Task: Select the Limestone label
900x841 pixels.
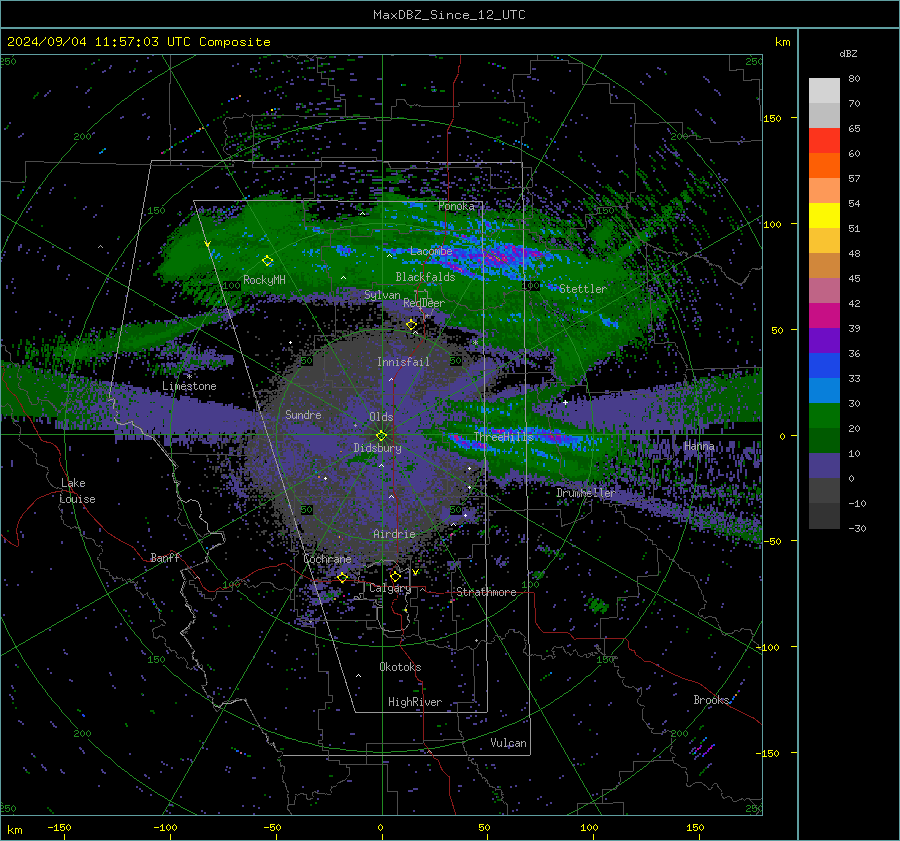Action: [x=189, y=386]
